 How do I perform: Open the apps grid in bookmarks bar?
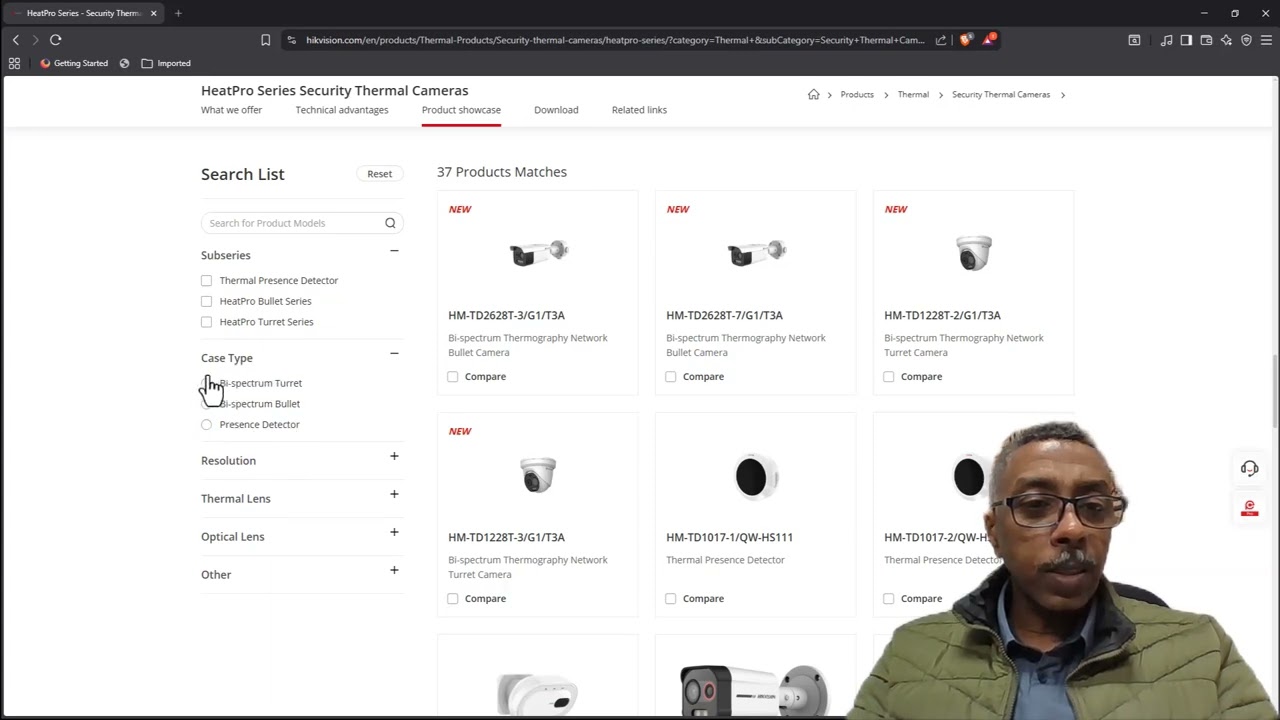tap(14, 63)
